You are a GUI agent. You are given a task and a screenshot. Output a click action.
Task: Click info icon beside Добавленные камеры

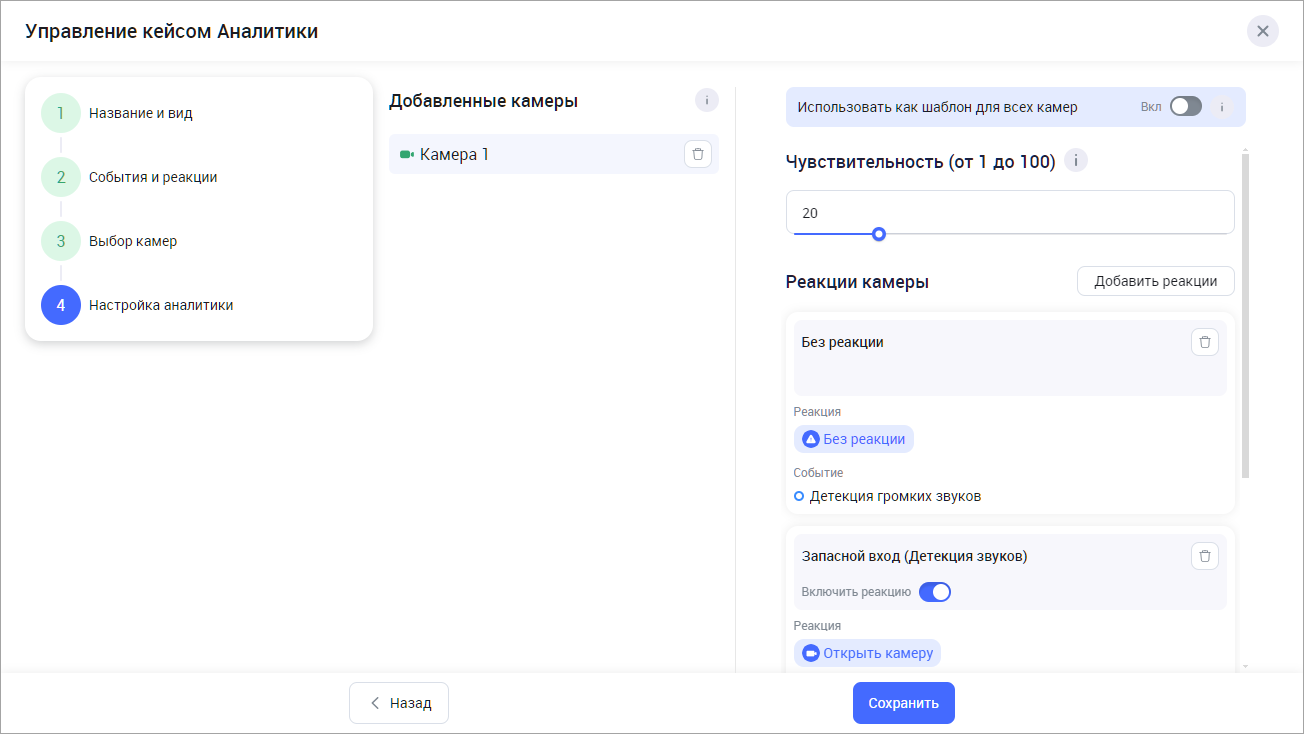click(x=706, y=100)
